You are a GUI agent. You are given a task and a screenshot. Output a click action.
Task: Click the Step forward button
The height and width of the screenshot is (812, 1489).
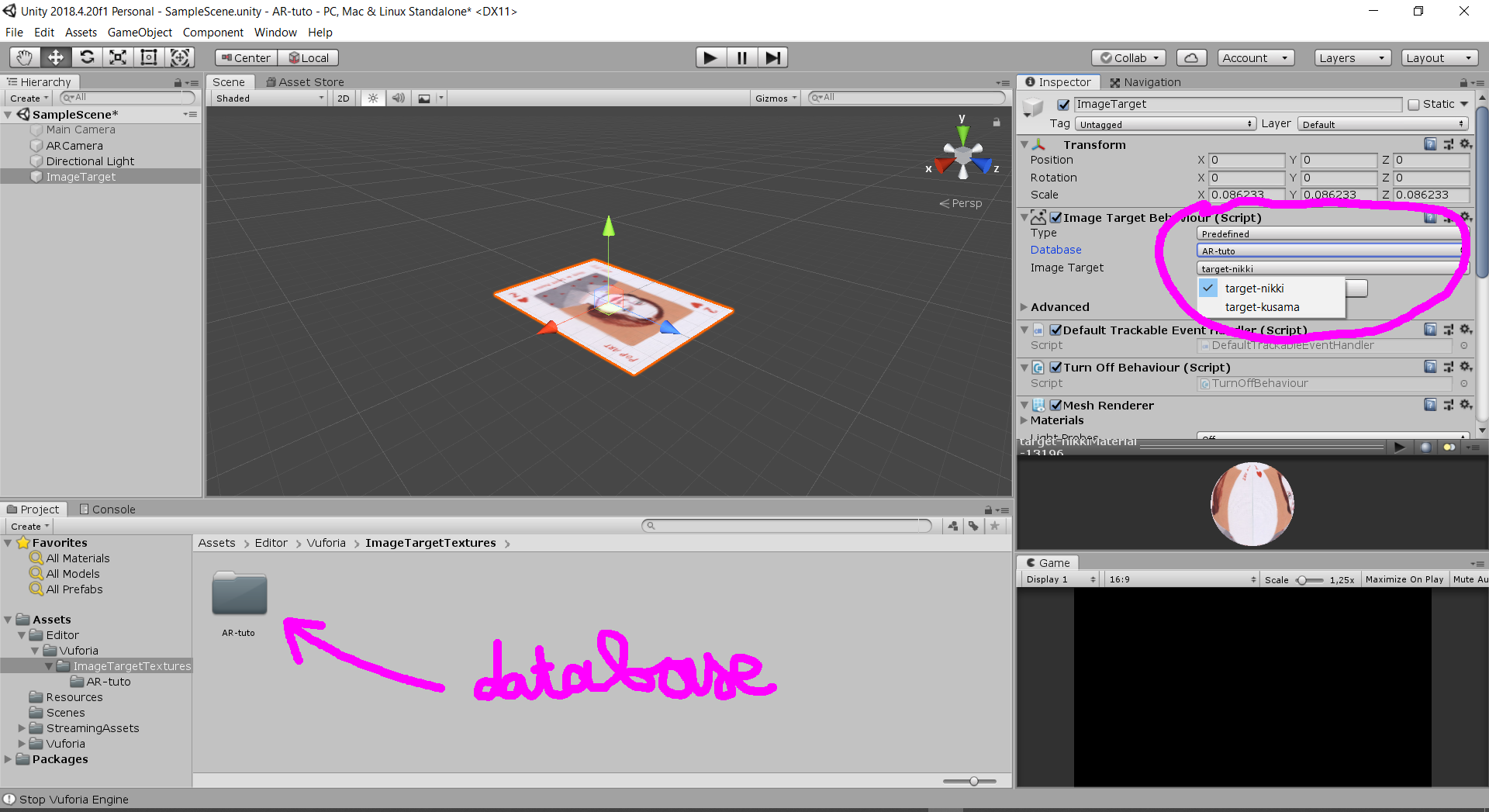point(772,57)
